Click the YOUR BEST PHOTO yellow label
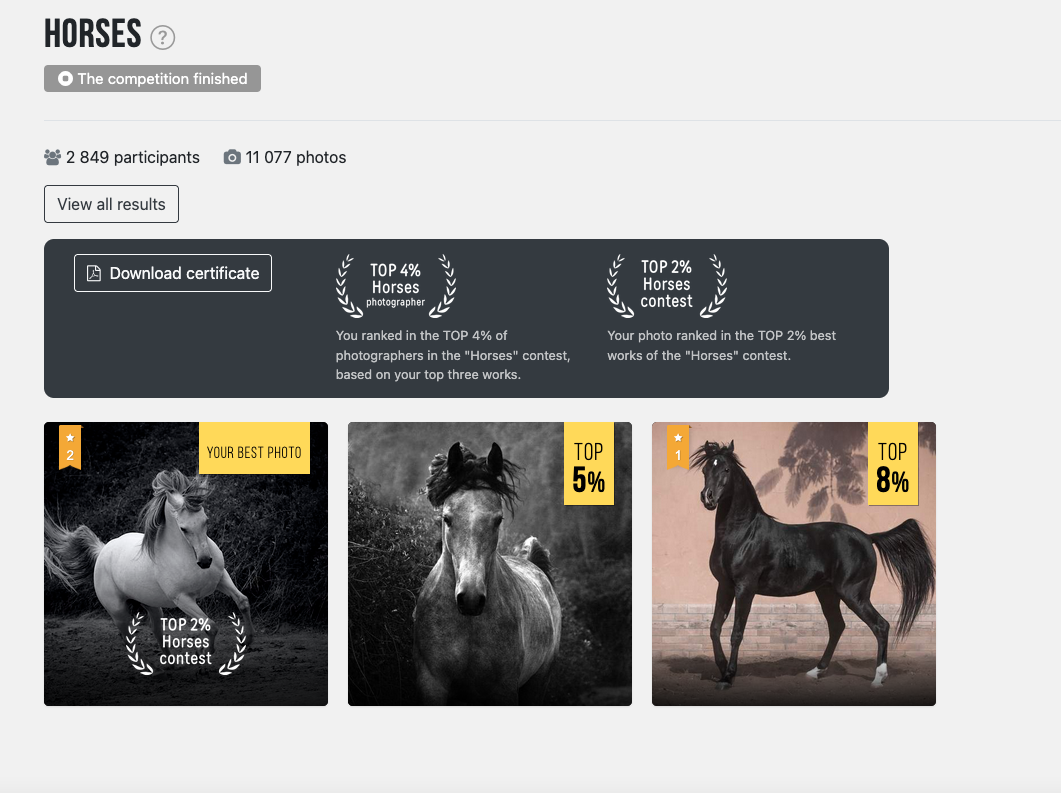Viewport: 1061px width, 793px height. click(x=254, y=448)
